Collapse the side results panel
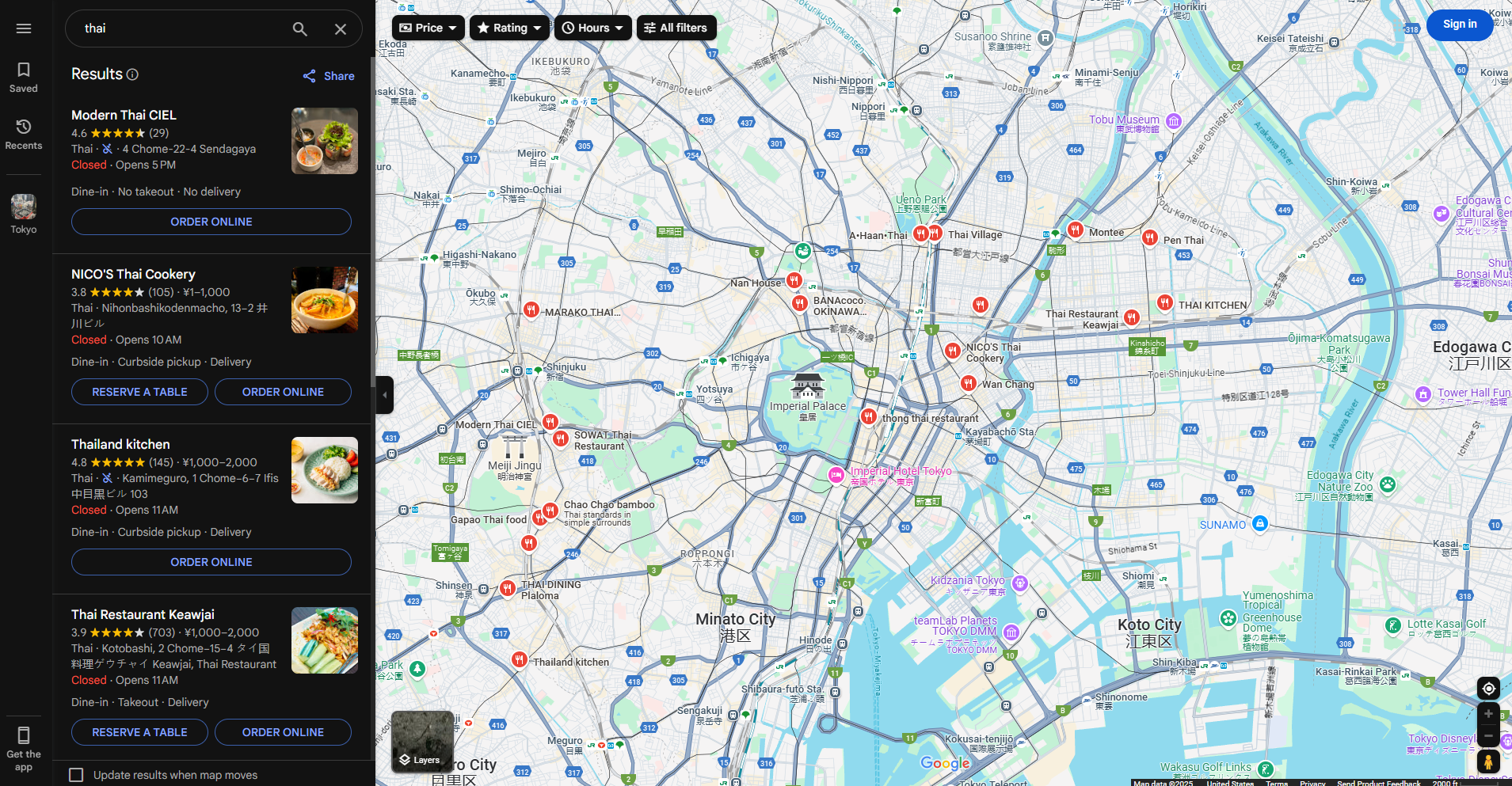The image size is (1512, 786). tap(384, 394)
